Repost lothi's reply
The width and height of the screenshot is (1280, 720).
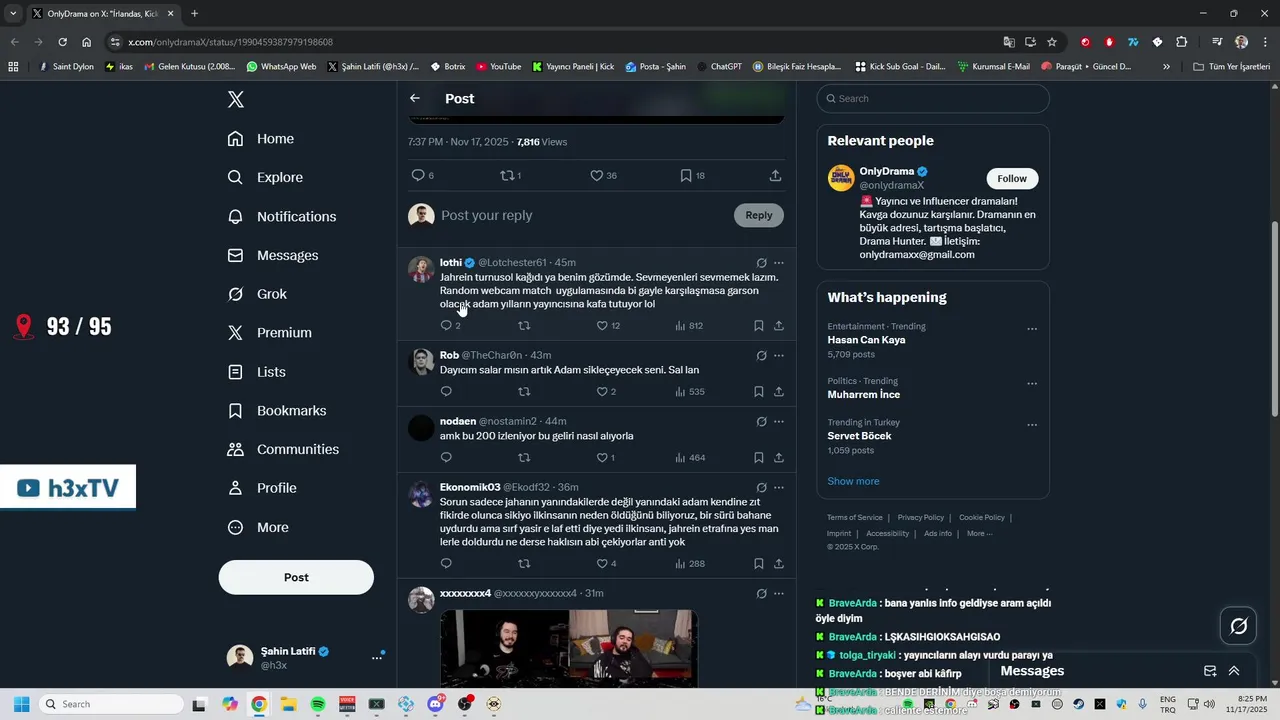point(524,326)
